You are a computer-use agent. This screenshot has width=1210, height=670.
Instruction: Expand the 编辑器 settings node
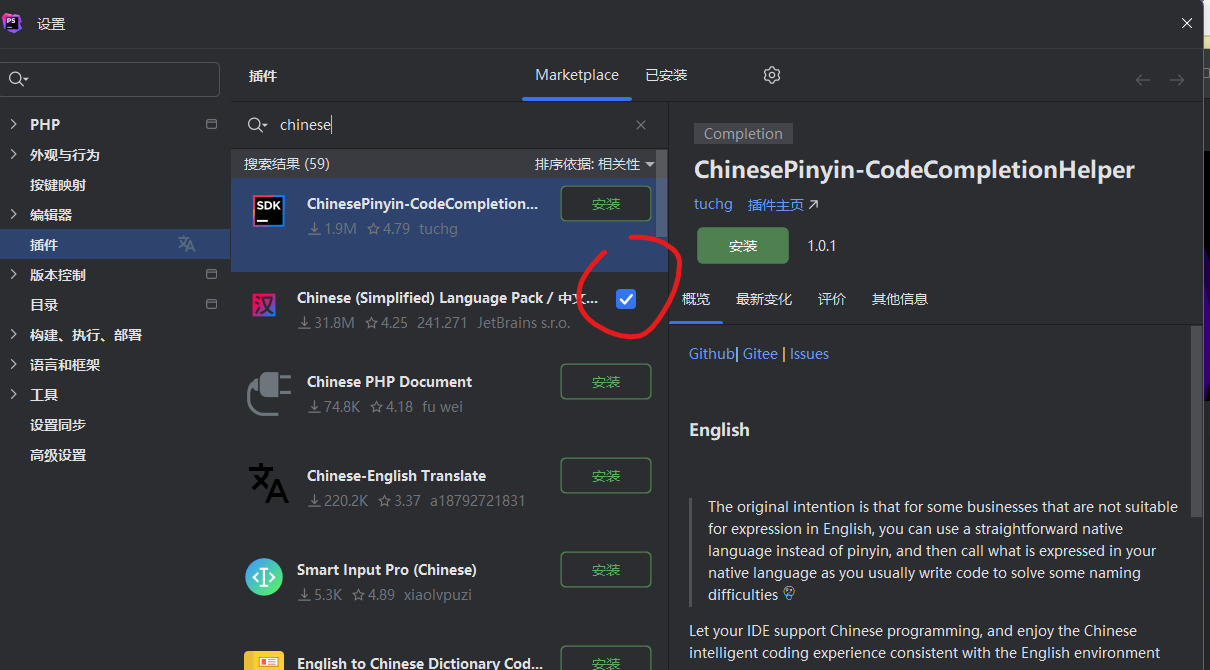[x=13, y=214]
